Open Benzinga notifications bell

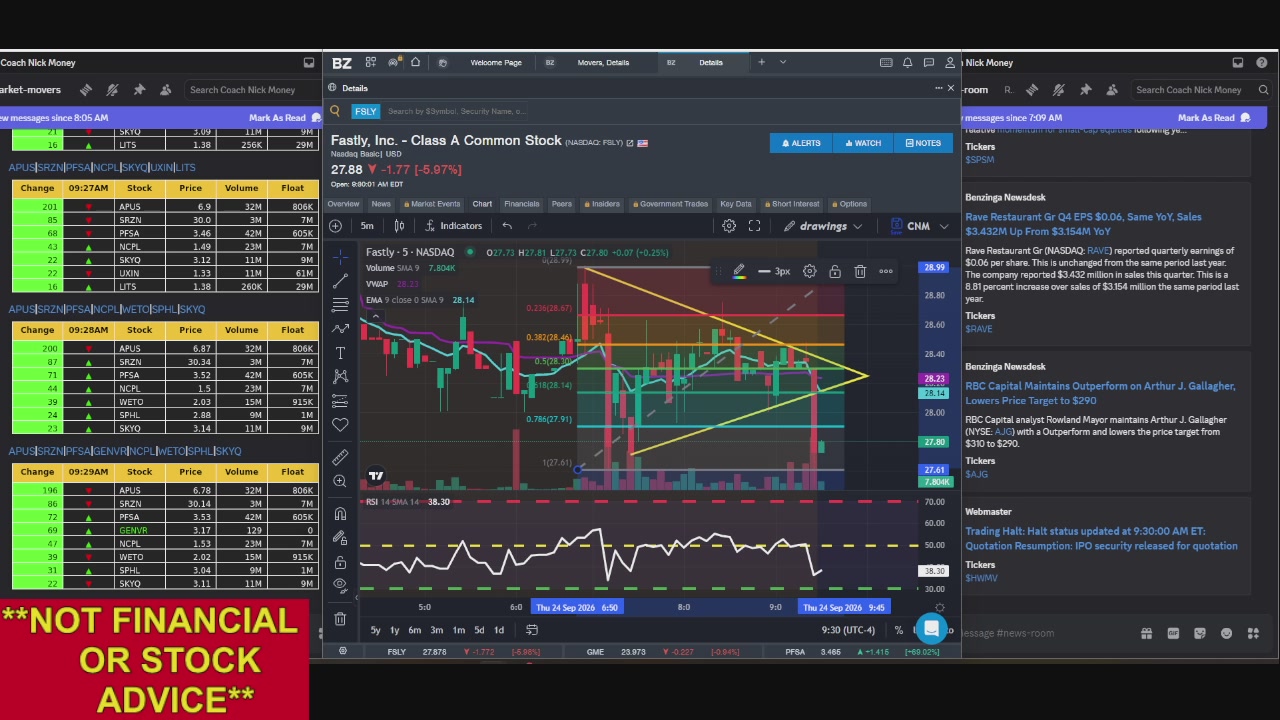(x=907, y=62)
